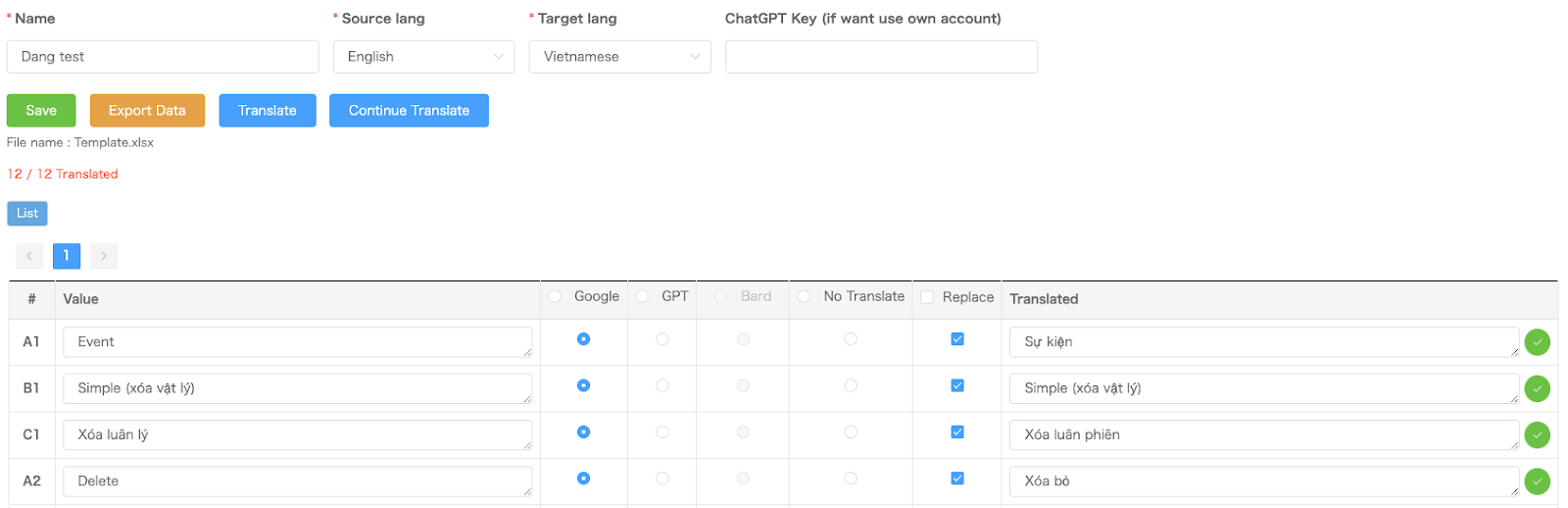1568x508 pixels.
Task: Select page 1 in pagination
Action: (x=67, y=256)
